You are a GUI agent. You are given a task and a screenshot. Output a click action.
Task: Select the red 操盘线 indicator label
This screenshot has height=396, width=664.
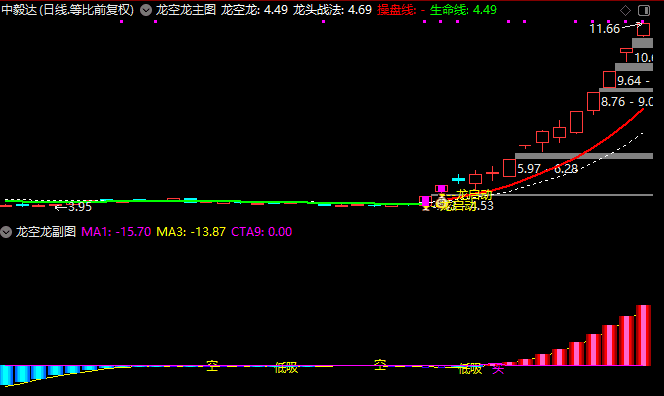[401, 10]
